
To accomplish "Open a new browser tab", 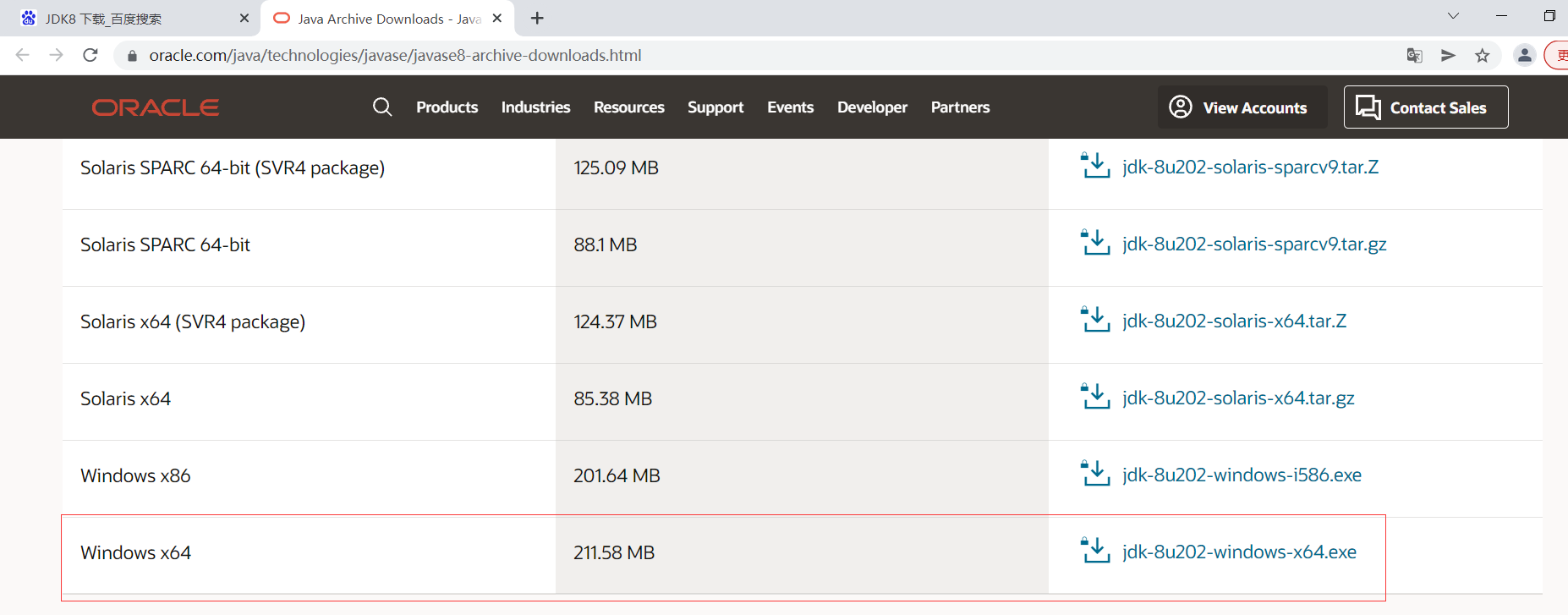I will pos(537,18).
